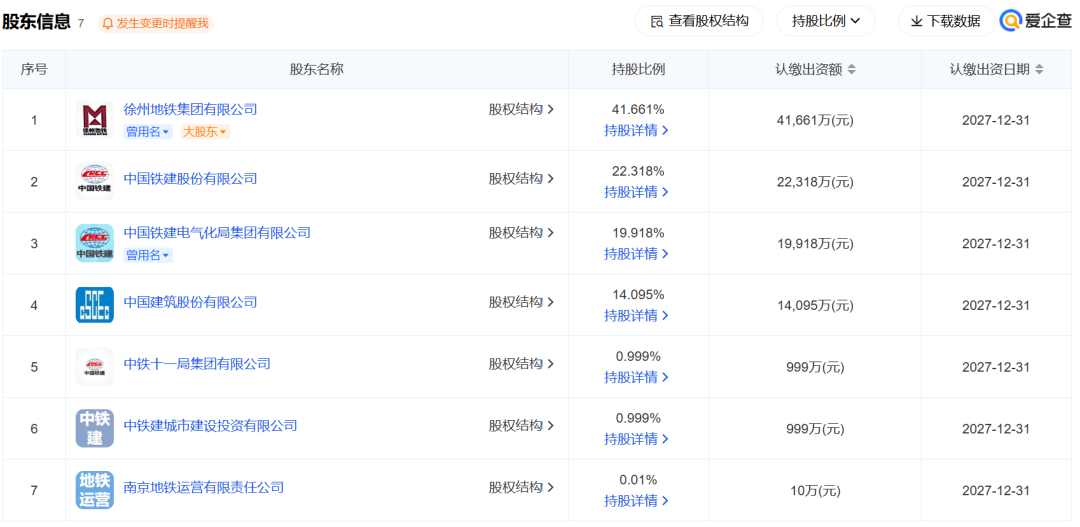The height and width of the screenshot is (527, 1080).
Task: Open 股权结构 for 中国铁建股份有限公司
Action: pyautogui.click(x=521, y=178)
